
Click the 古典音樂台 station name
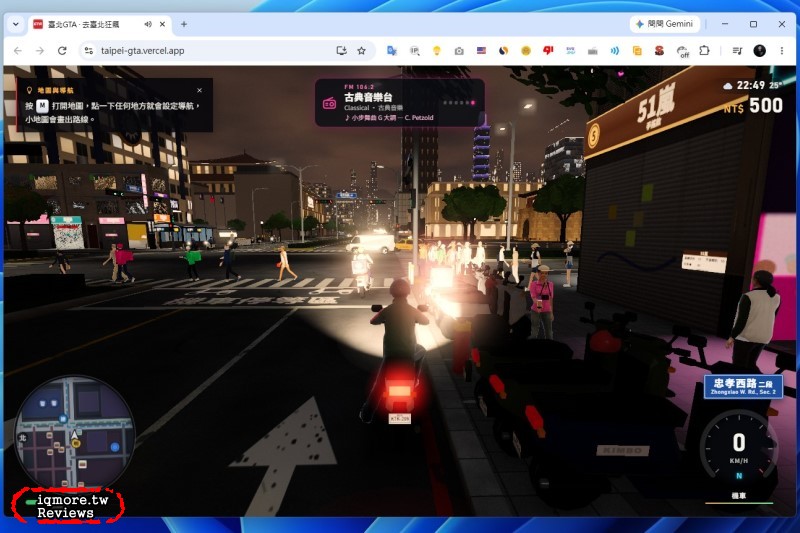[368, 97]
